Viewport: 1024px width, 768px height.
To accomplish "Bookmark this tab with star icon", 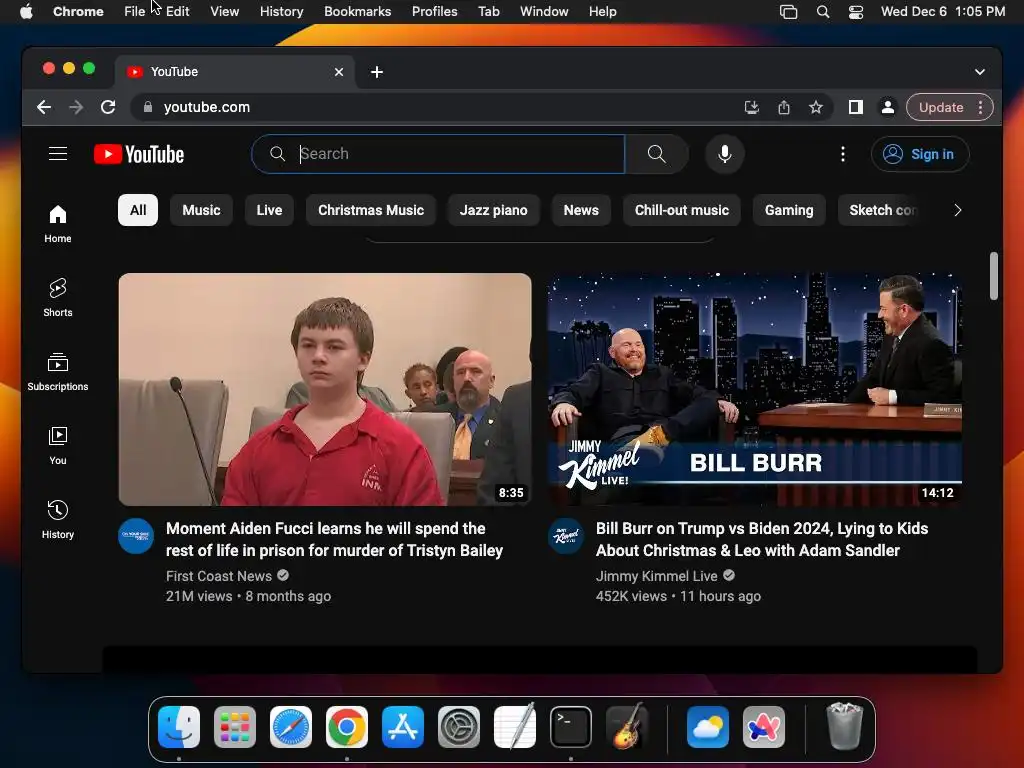I will click(x=816, y=107).
